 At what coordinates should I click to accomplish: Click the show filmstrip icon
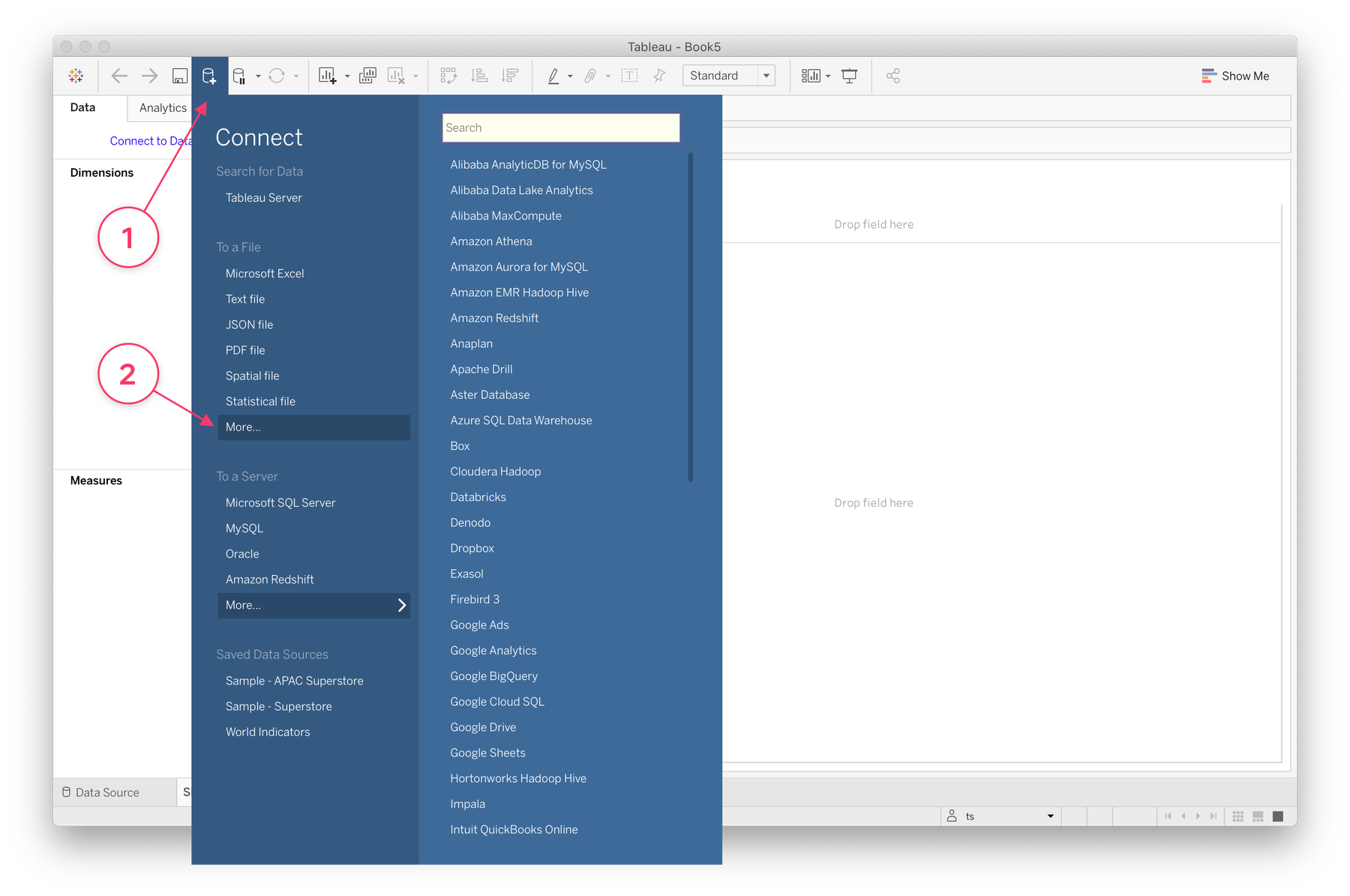[x=1258, y=817]
